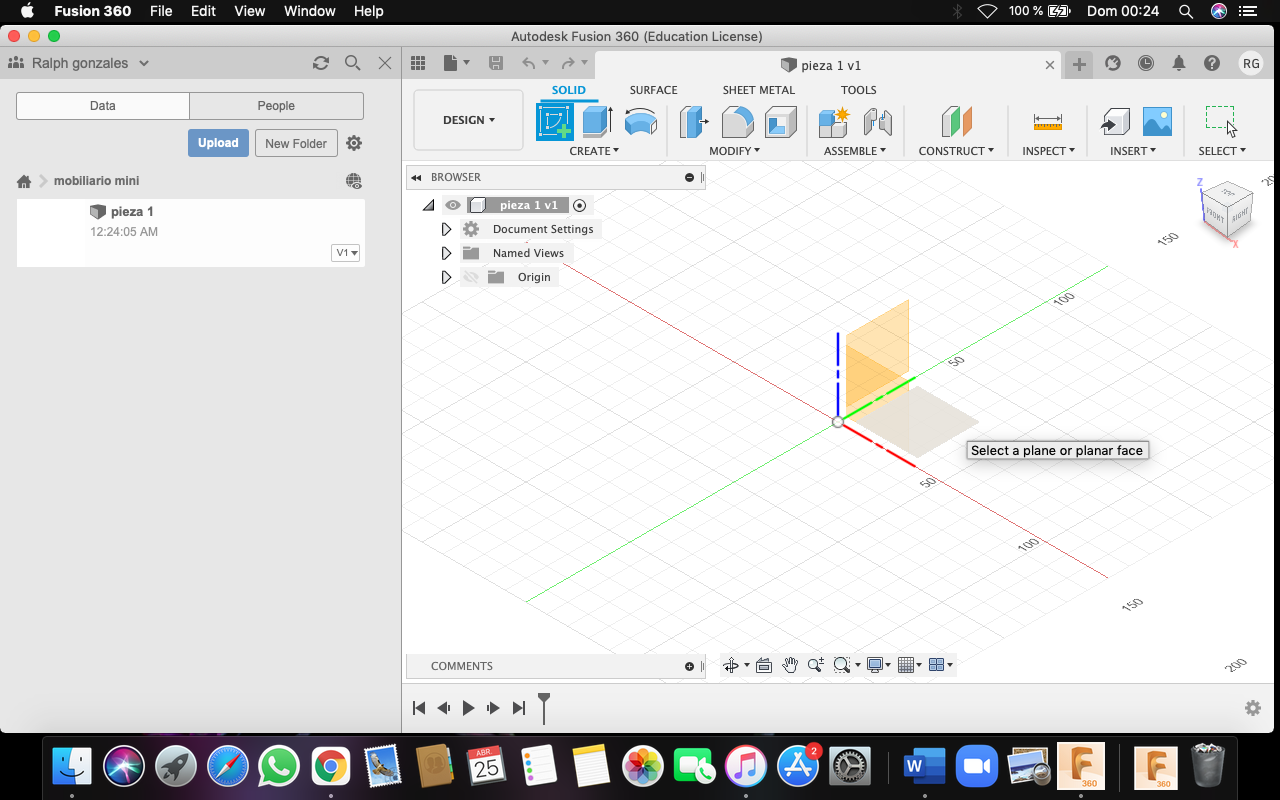Screen dimensions: 1280x800
Task: Select the Create Sketch tool
Action: (x=555, y=122)
